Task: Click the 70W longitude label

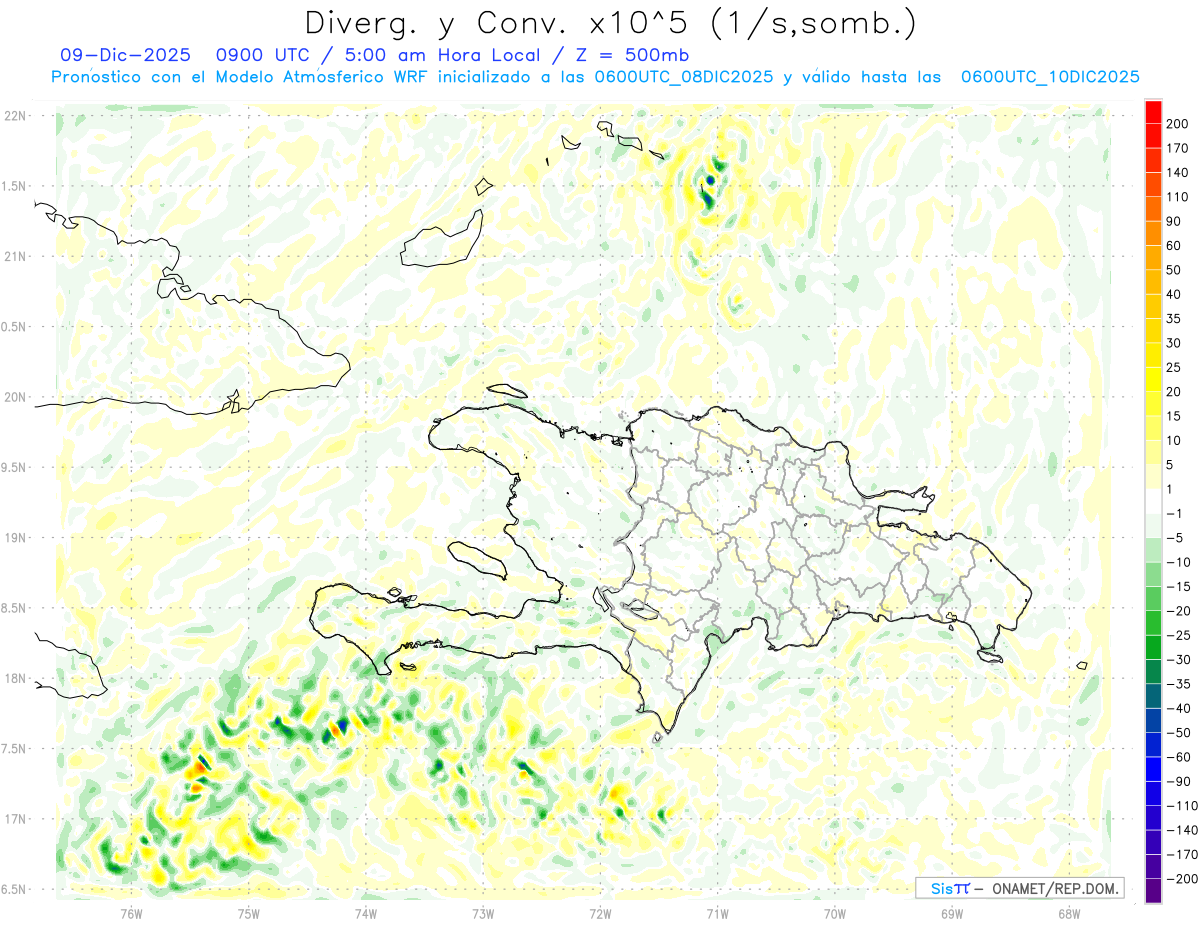Action: pyautogui.click(x=835, y=913)
